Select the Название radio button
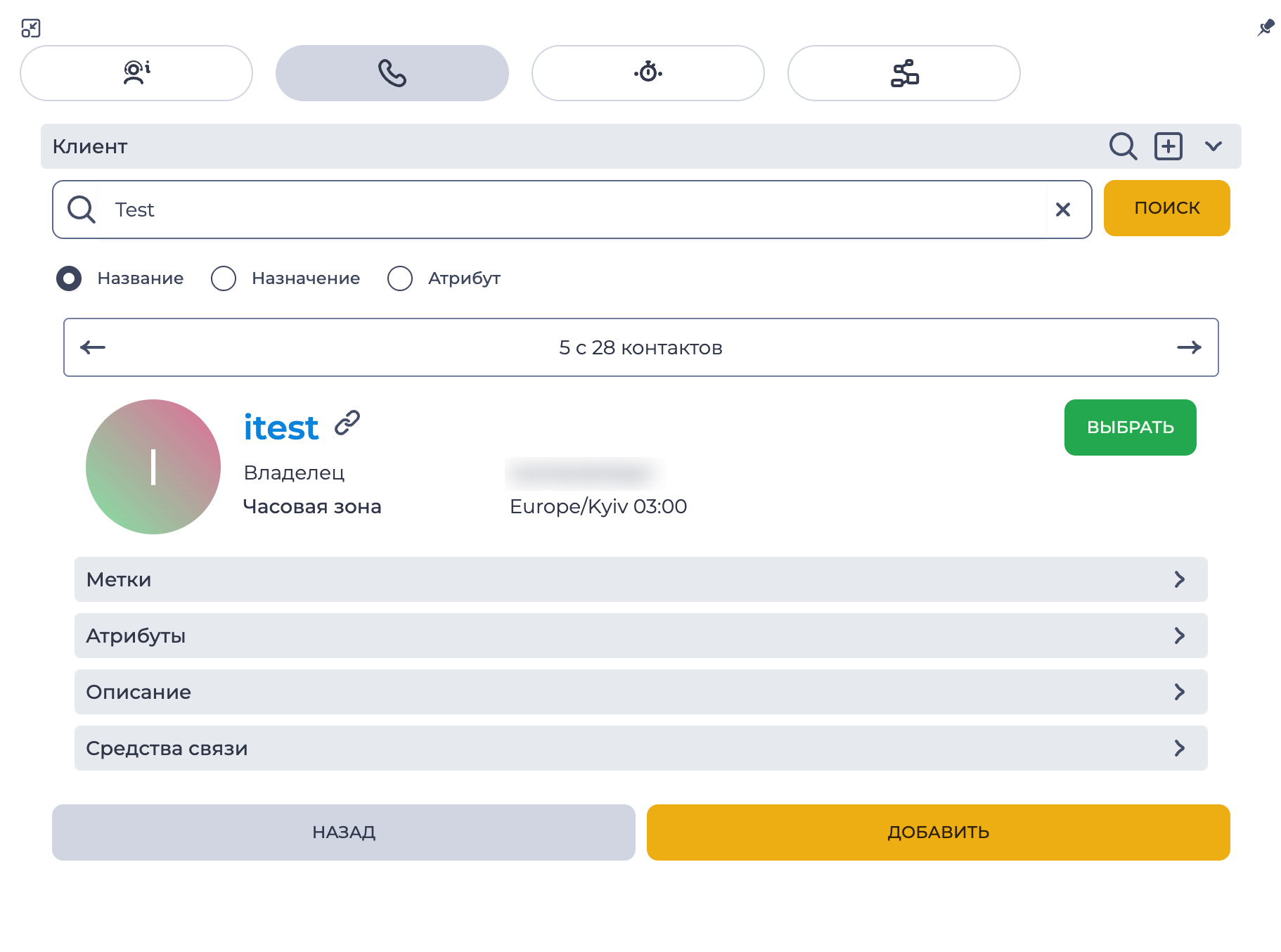 69,278
